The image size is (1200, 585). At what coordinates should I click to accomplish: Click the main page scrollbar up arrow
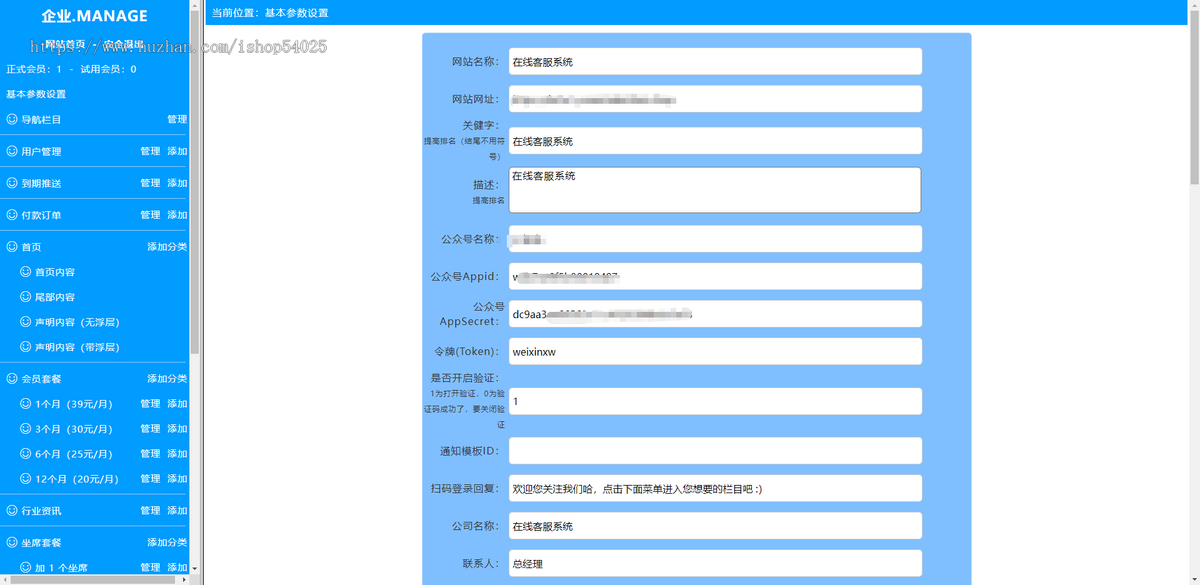(x=1194, y=7)
